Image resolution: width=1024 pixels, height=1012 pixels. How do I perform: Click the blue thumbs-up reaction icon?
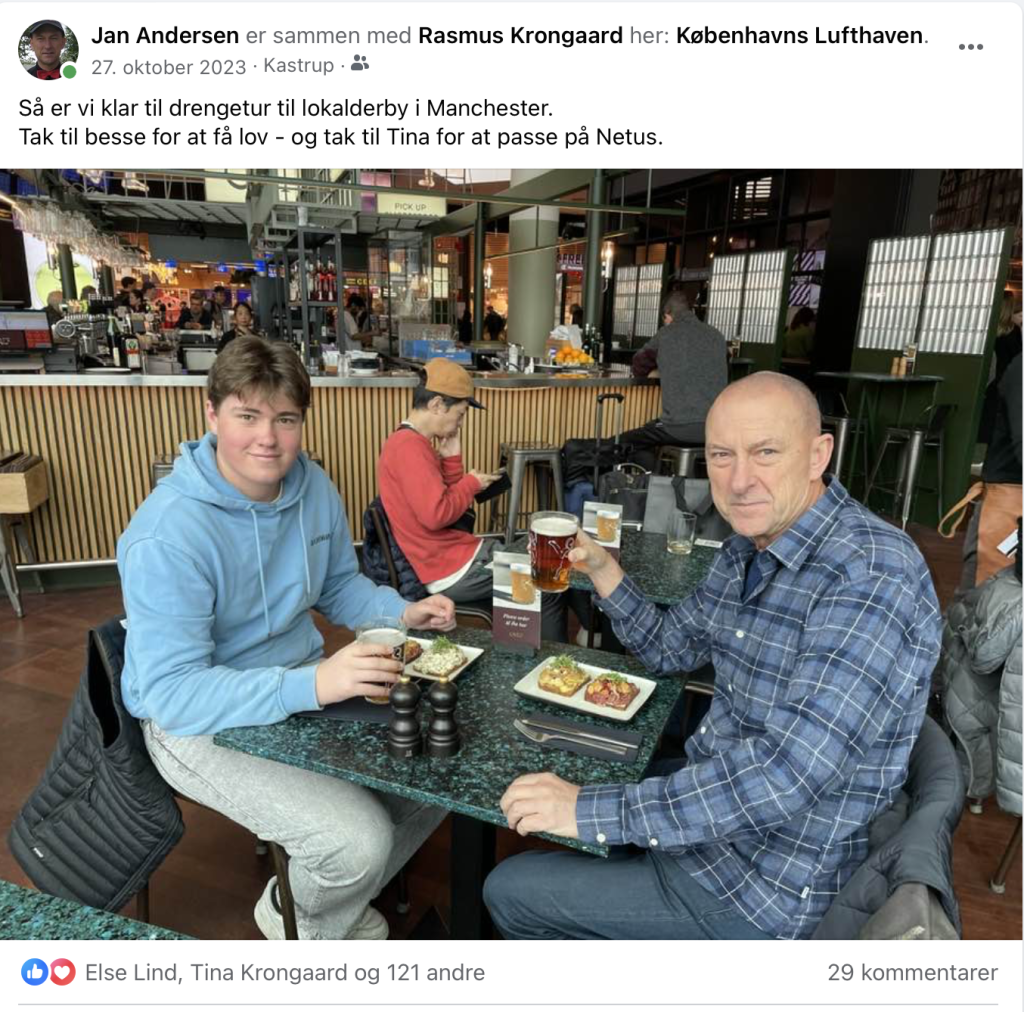click(x=34, y=972)
